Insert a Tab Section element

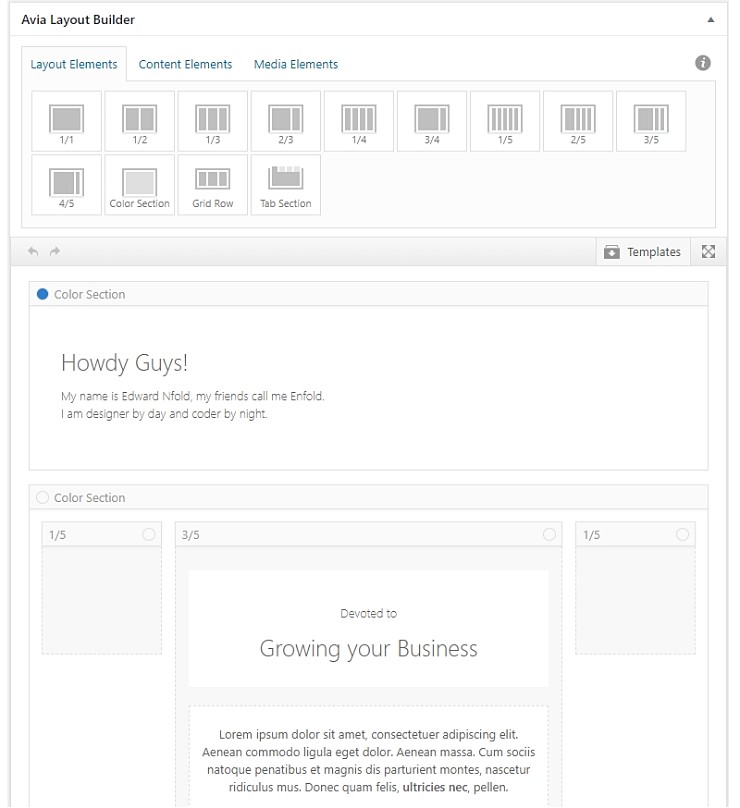click(x=285, y=184)
